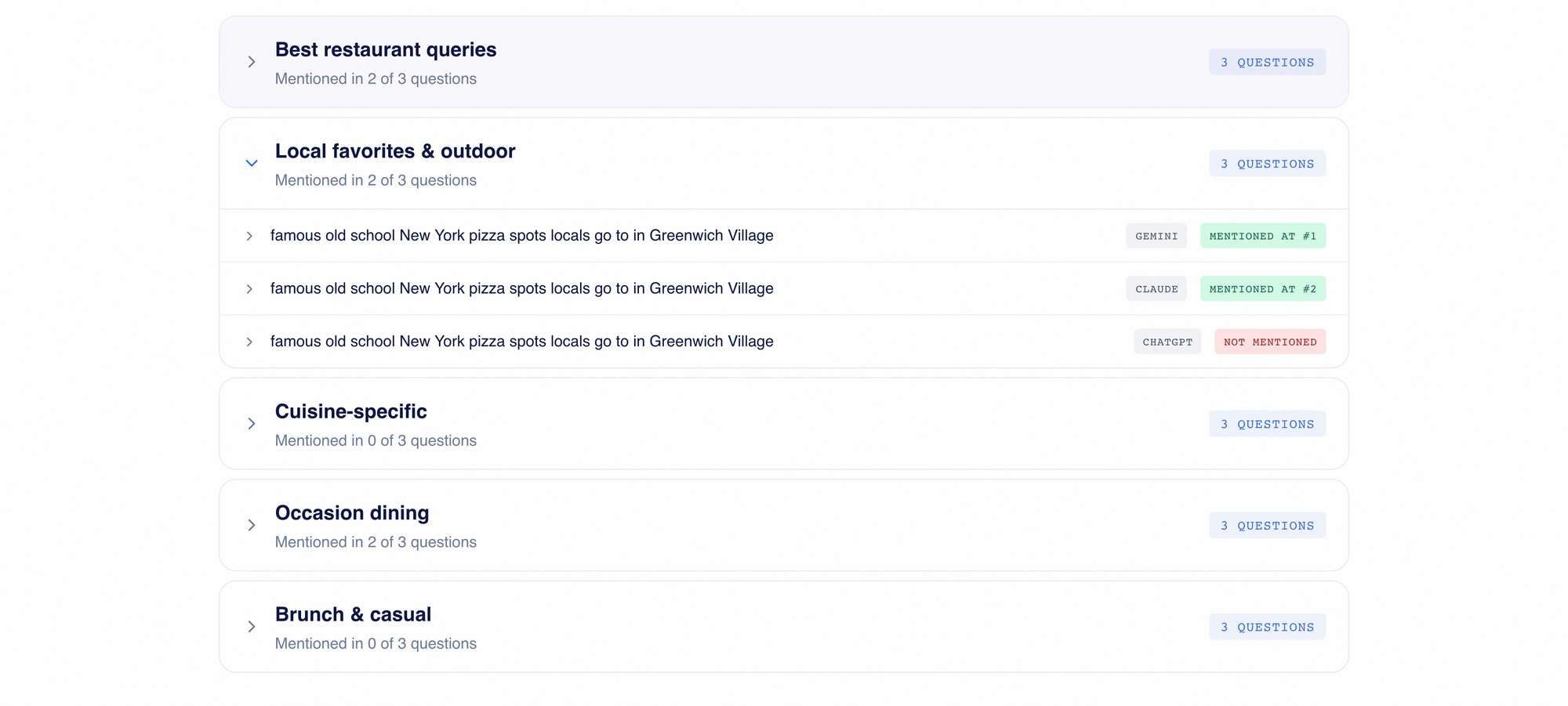Screen dimensions: 1568x706
Task: Expand the Cuisine-specific section chevron
Action: point(251,424)
